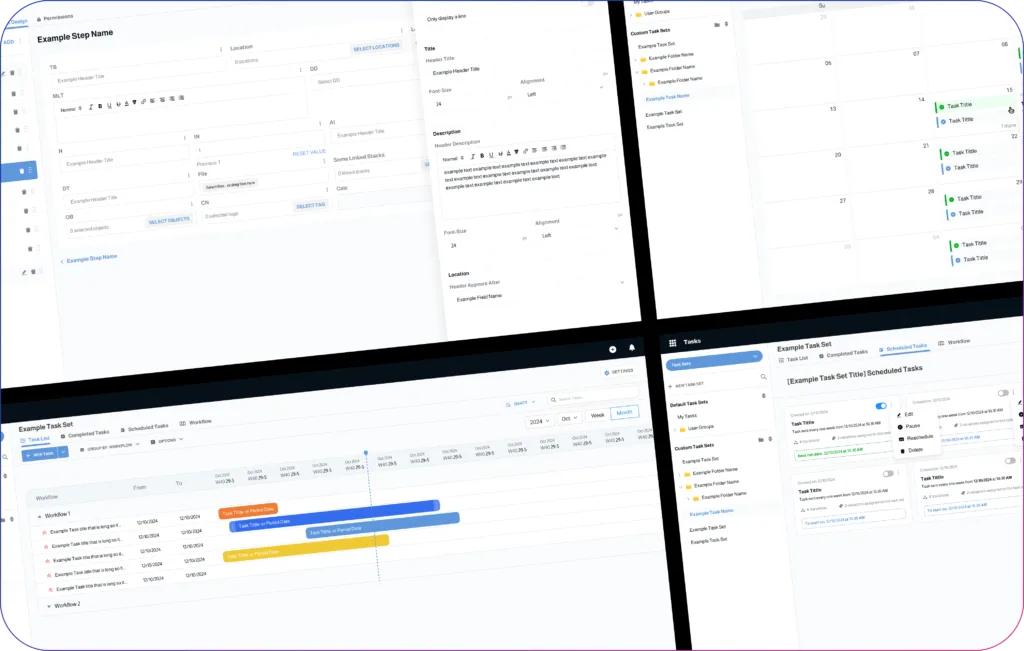Image resolution: width=1024 pixels, height=651 pixels.
Task: Open Completed Tasks tab in the Gantt view
Action: (x=85, y=434)
